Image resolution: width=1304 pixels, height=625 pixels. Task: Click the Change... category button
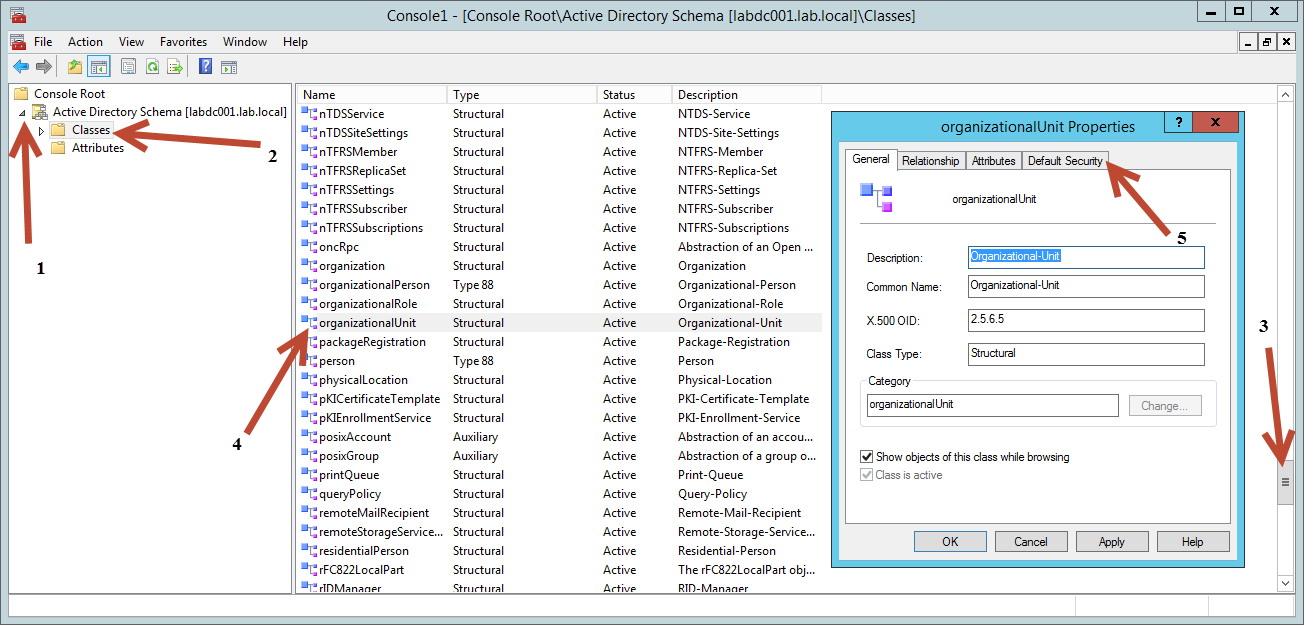coord(1165,406)
